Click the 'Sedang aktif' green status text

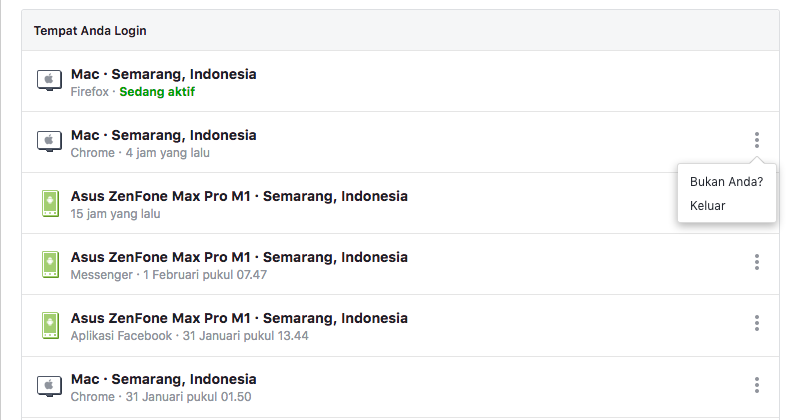point(157,92)
